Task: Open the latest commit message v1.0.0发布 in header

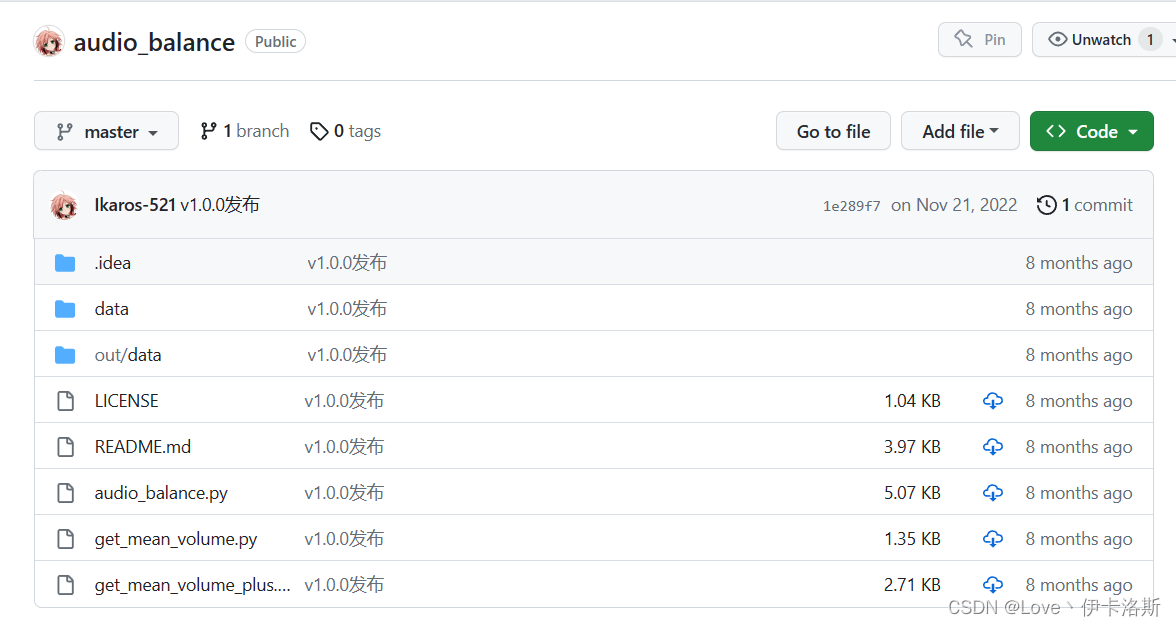Action: point(220,205)
